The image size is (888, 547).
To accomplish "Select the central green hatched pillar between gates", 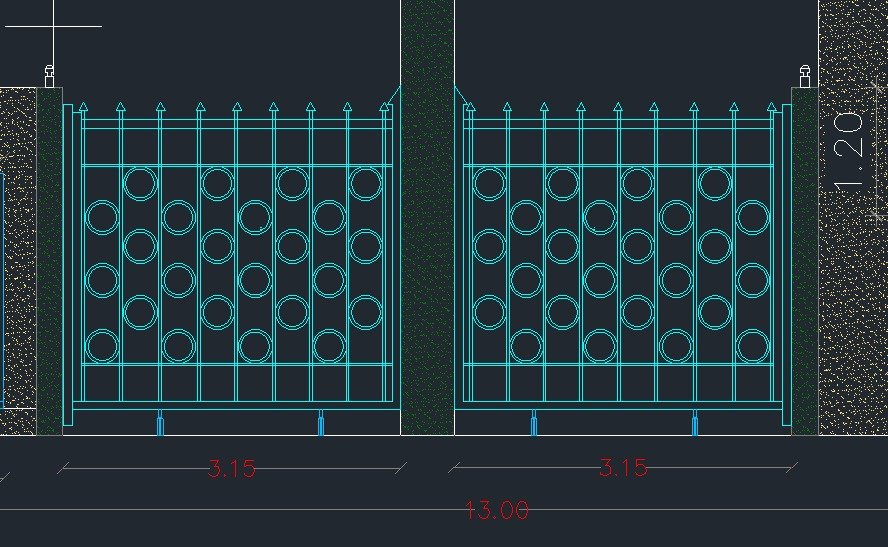I will coord(428,217).
